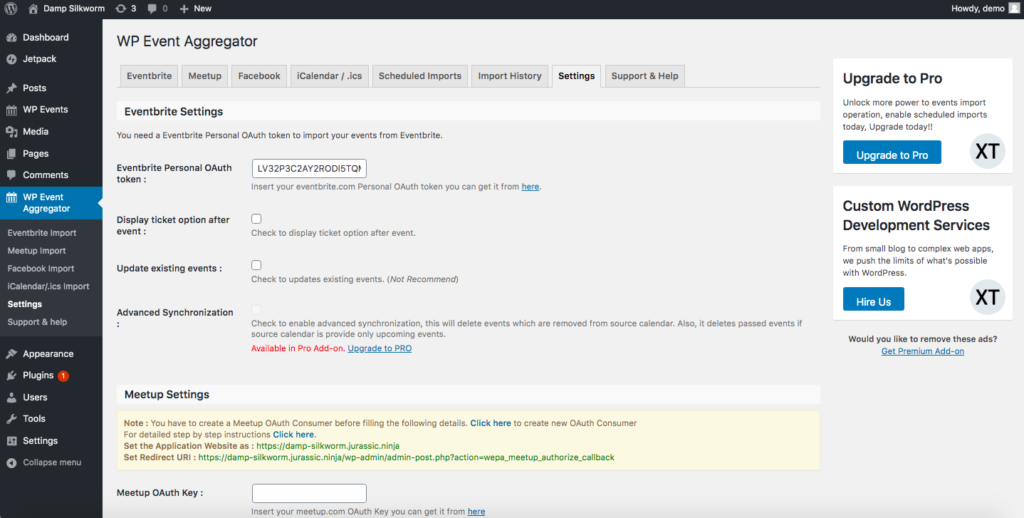Open Facebook Import submenu item
The height and width of the screenshot is (518, 1024).
(x=40, y=268)
